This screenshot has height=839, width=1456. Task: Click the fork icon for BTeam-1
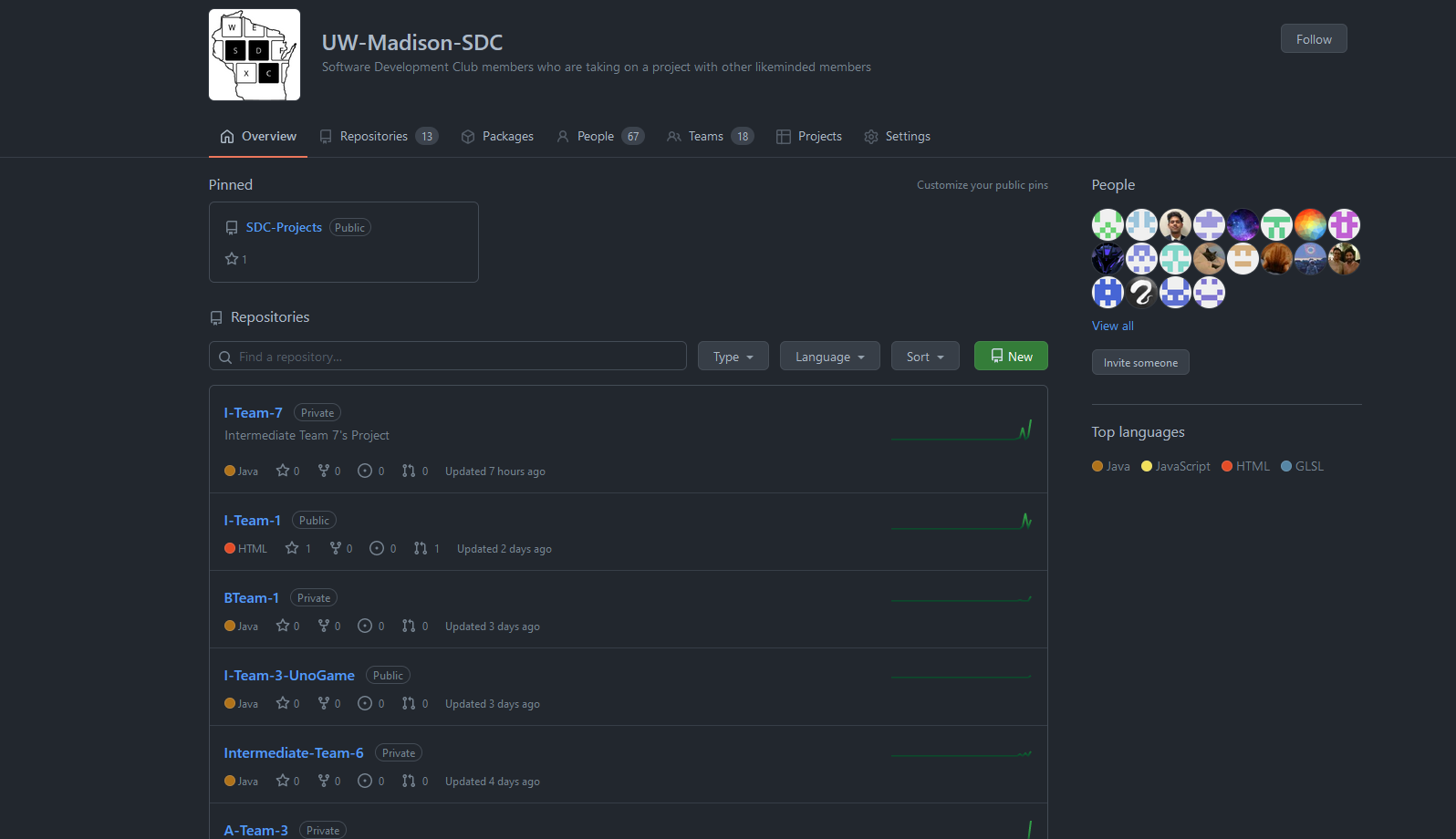[324, 626]
